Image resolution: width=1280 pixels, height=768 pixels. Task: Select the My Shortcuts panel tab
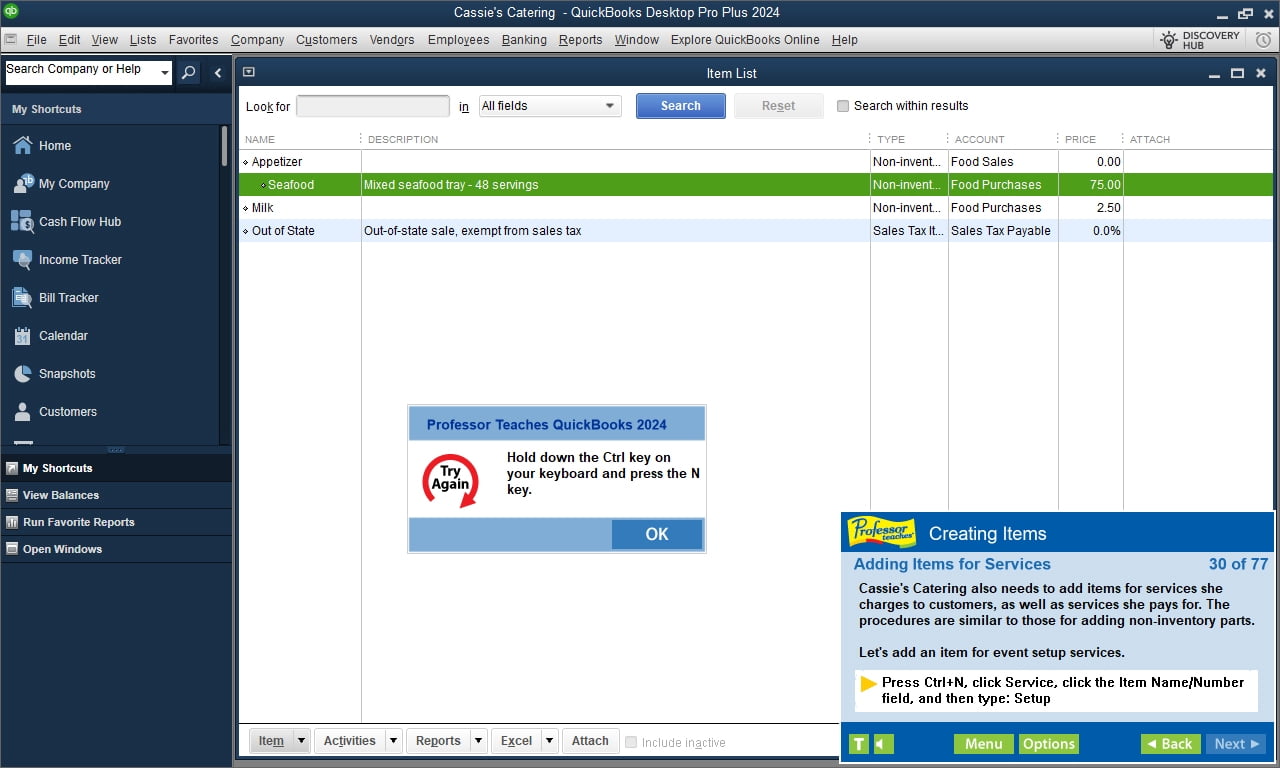[x=116, y=468]
